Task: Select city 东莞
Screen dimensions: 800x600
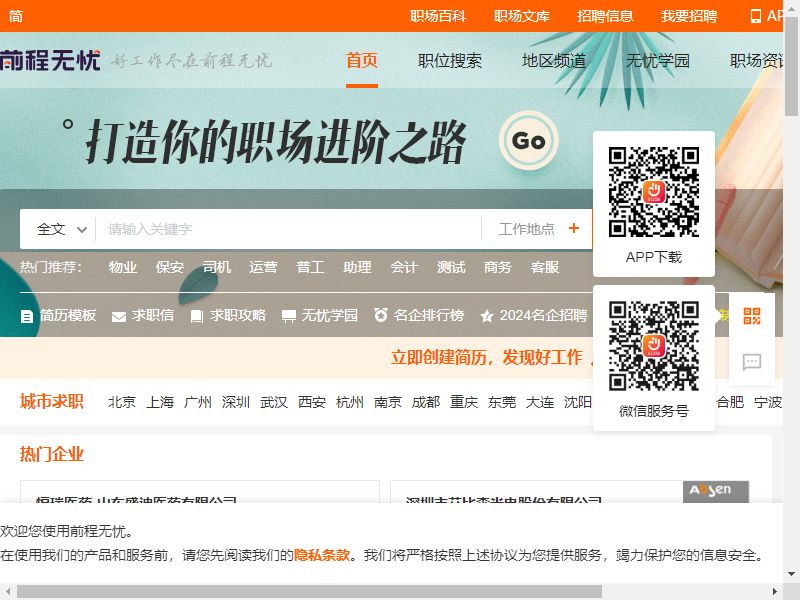Action: tap(502, 402)
